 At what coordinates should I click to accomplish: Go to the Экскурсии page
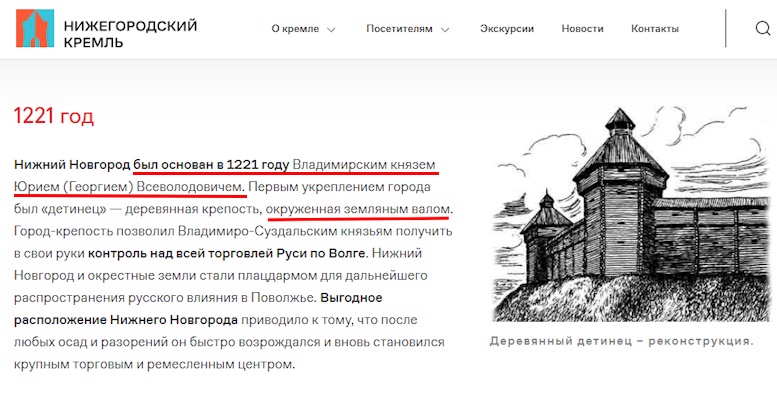(507, 29)
